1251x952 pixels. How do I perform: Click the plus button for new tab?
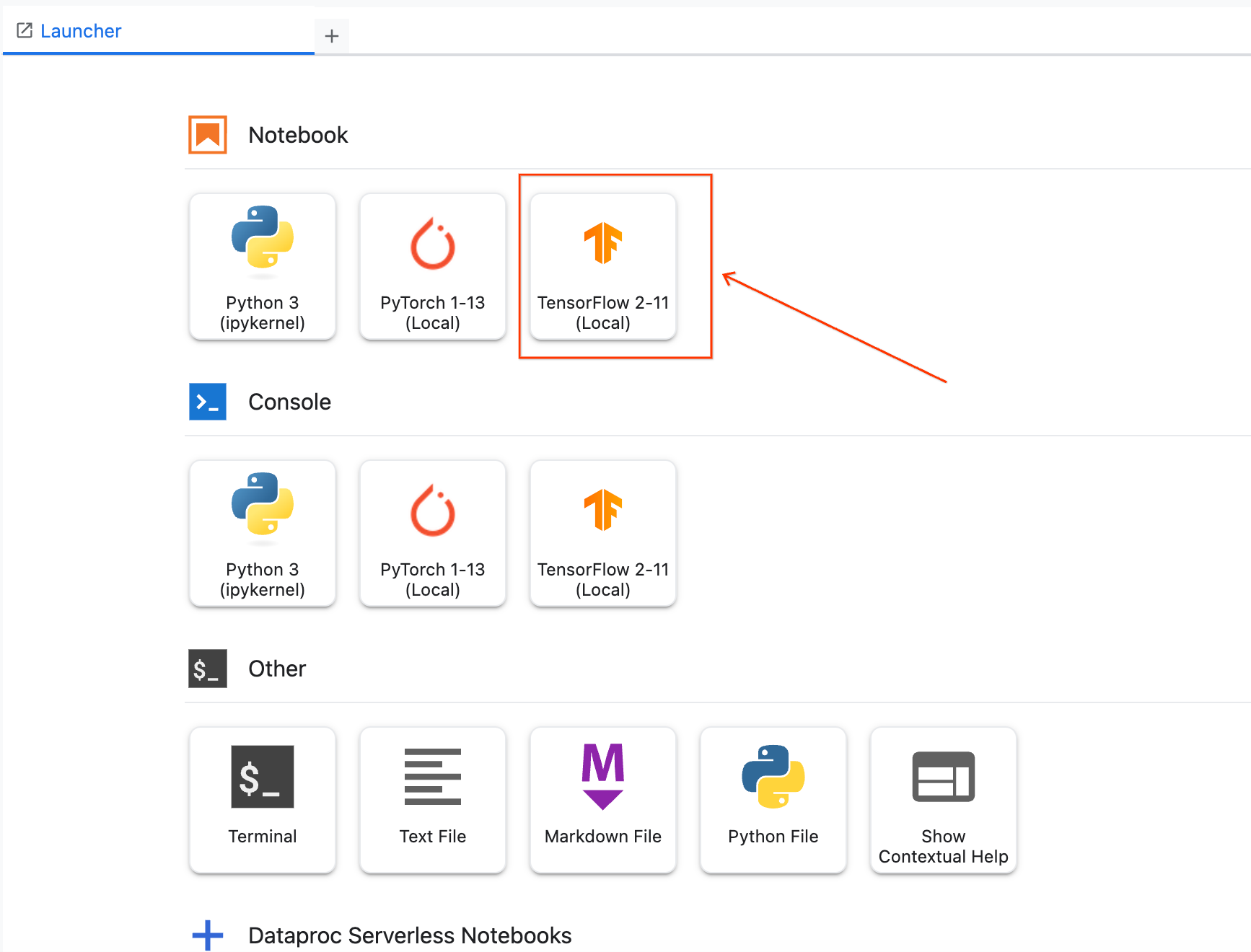coord(332,36)
